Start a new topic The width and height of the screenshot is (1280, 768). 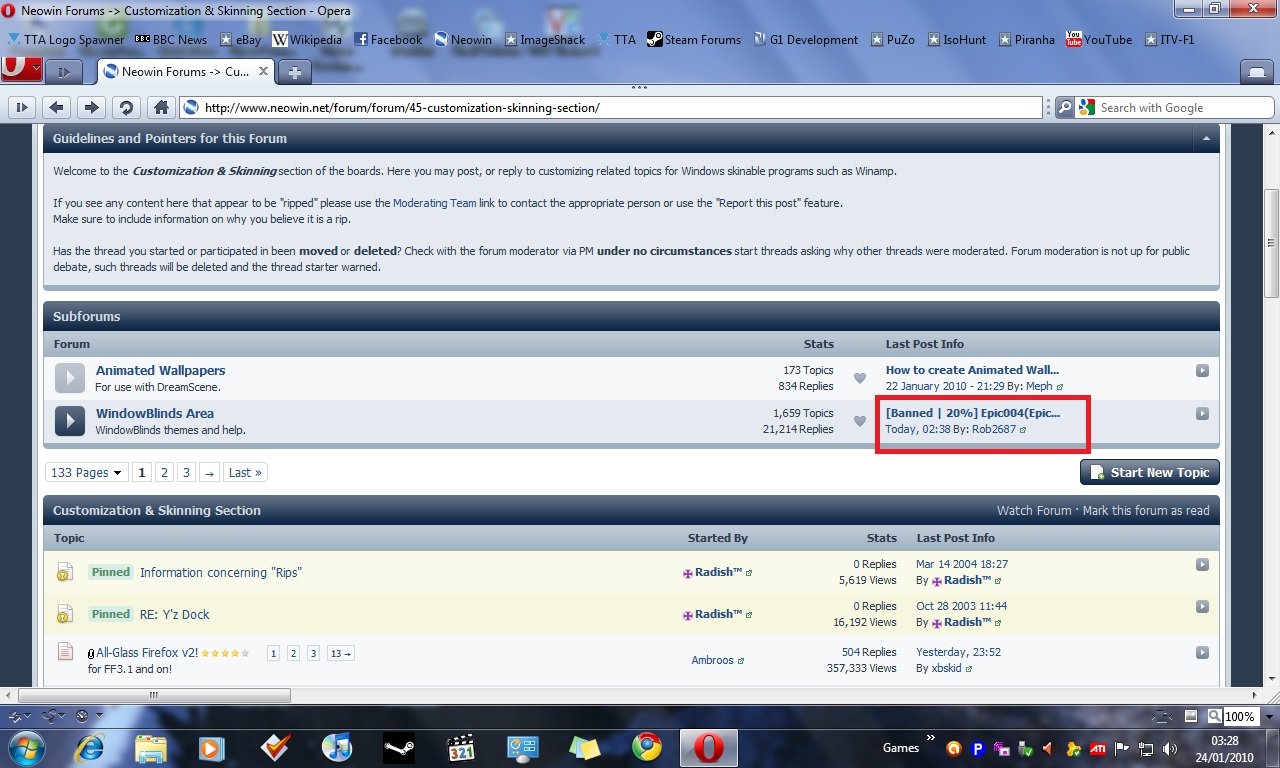tap(1150, 472)
